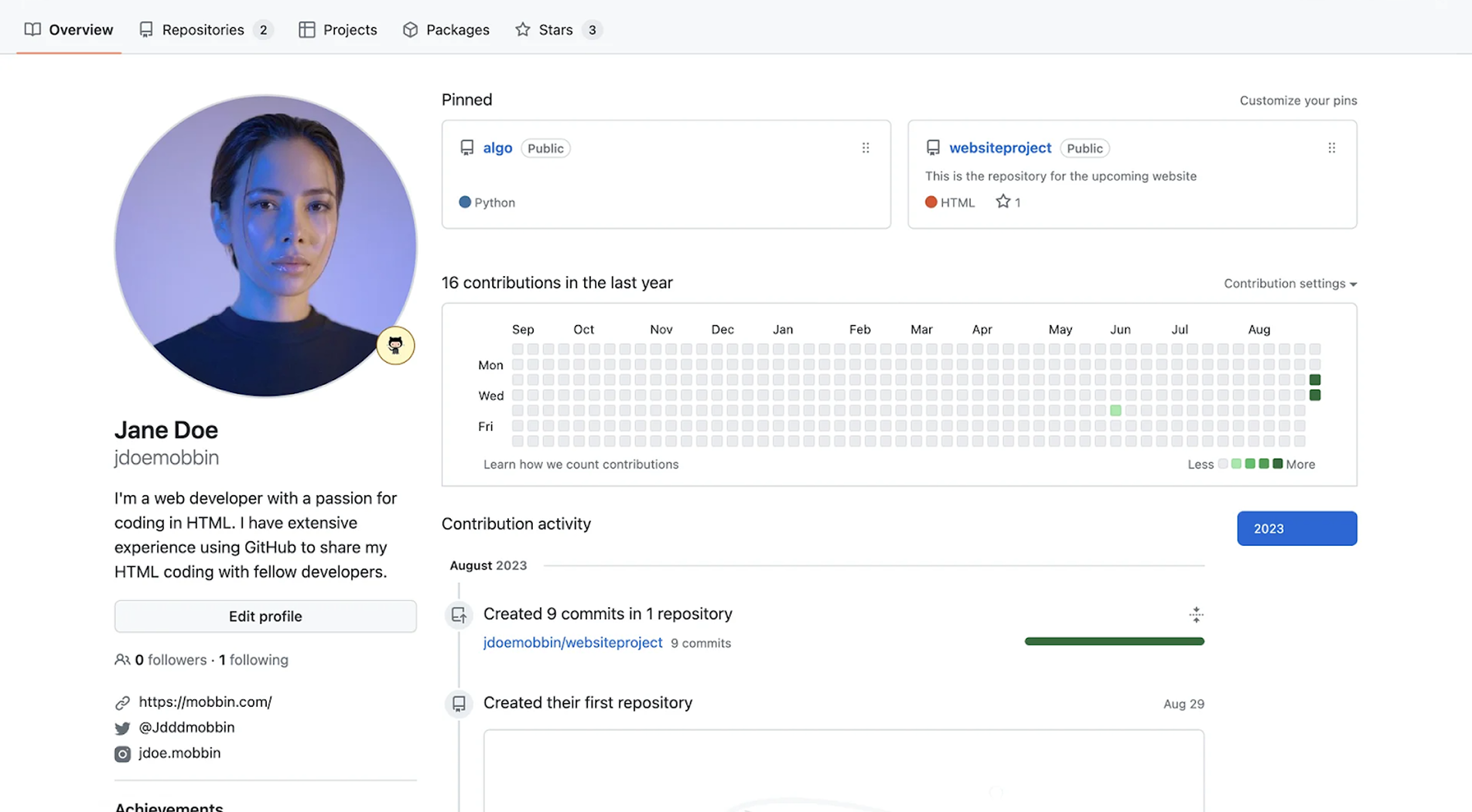Switch to the Repositories tab
Image resolution: width=1472 pixels, height=812 pixels.
[x=206, y=29]
